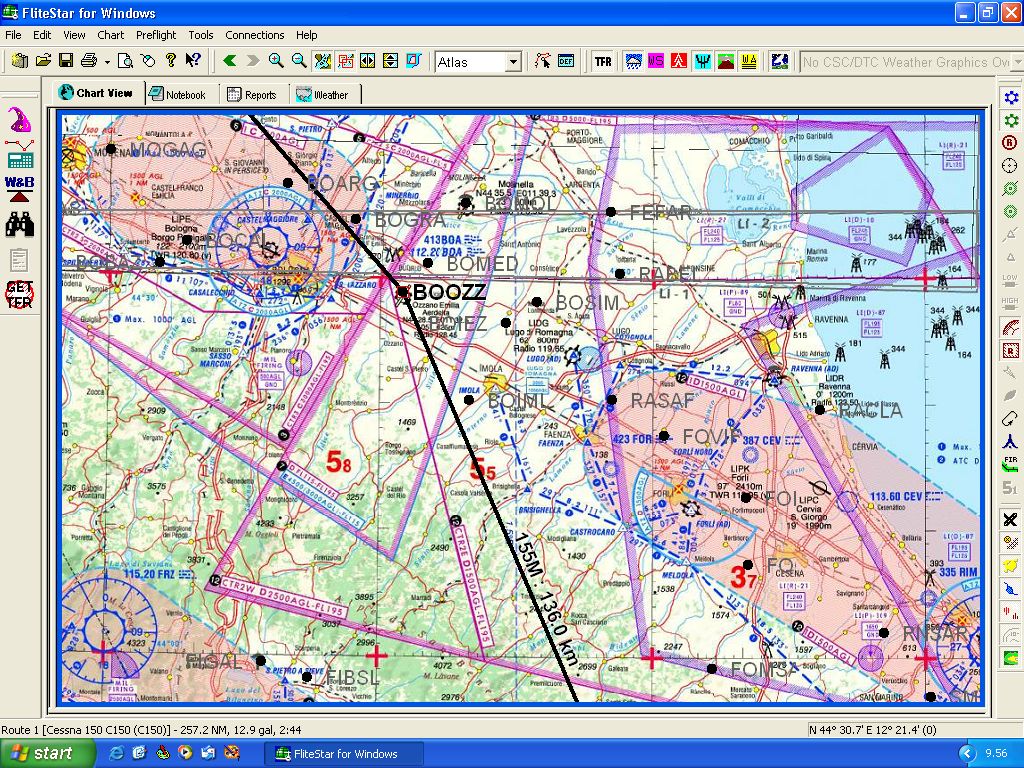
Task: Open the Windows start menu
Action: pyautogui.click(x=46, y=753)
